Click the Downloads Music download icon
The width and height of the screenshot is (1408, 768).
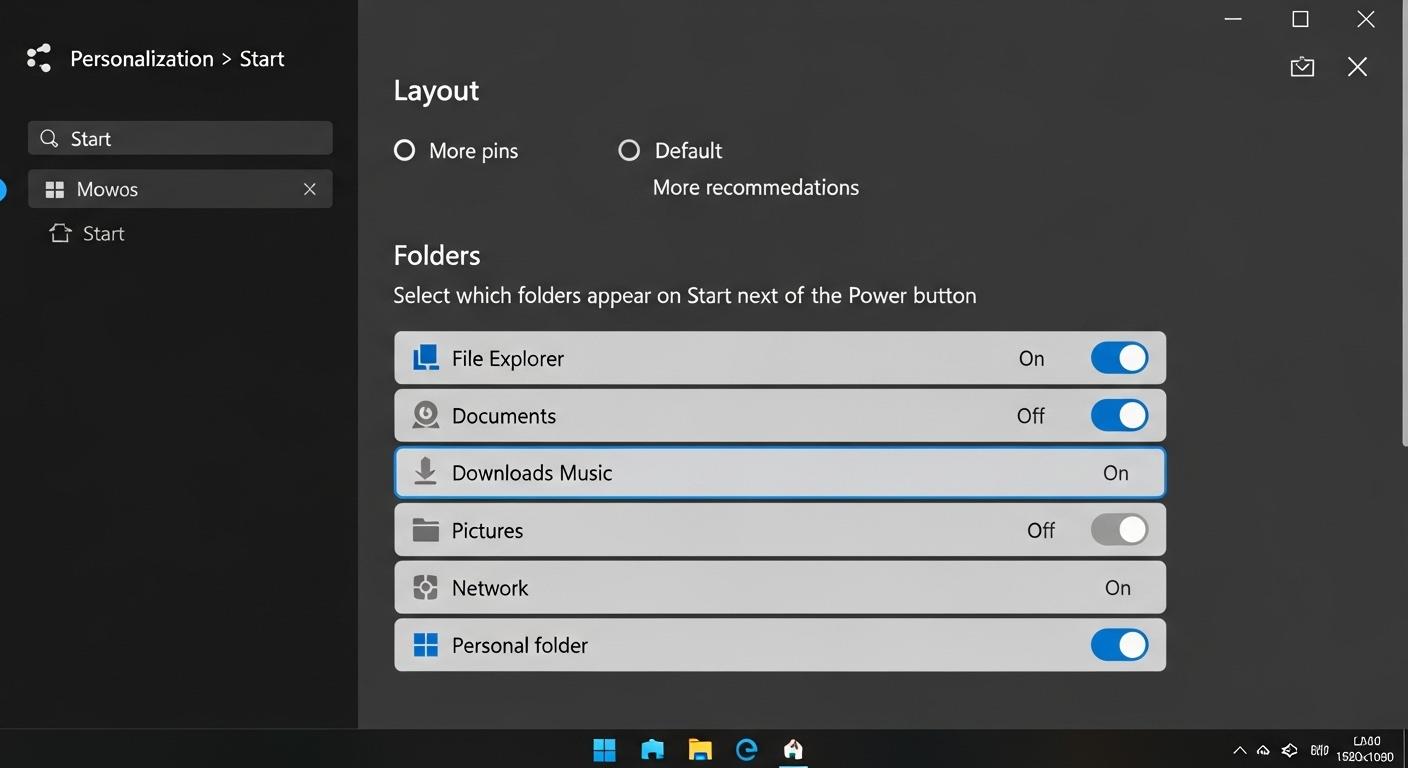click(425, 471)
